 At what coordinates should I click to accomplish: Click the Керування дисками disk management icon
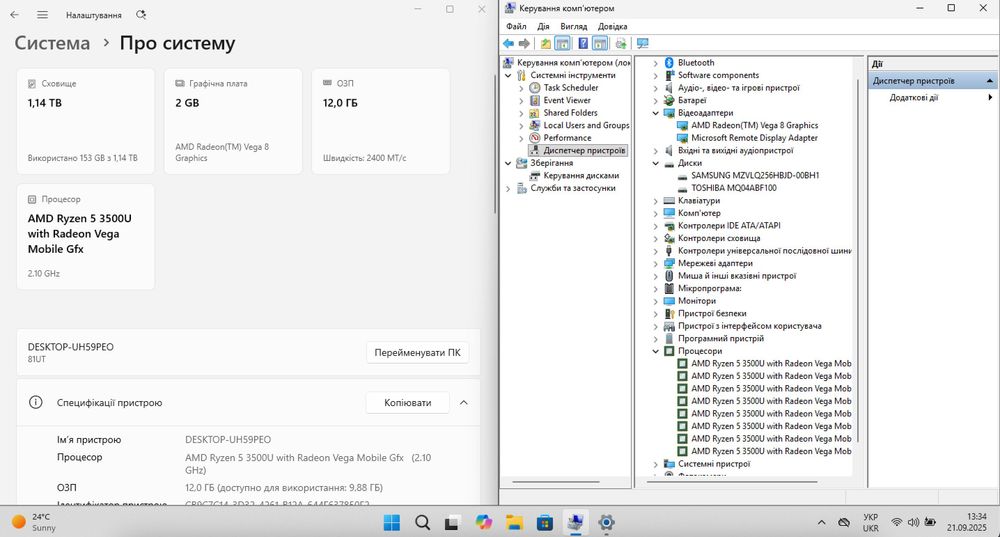[534, 175]
